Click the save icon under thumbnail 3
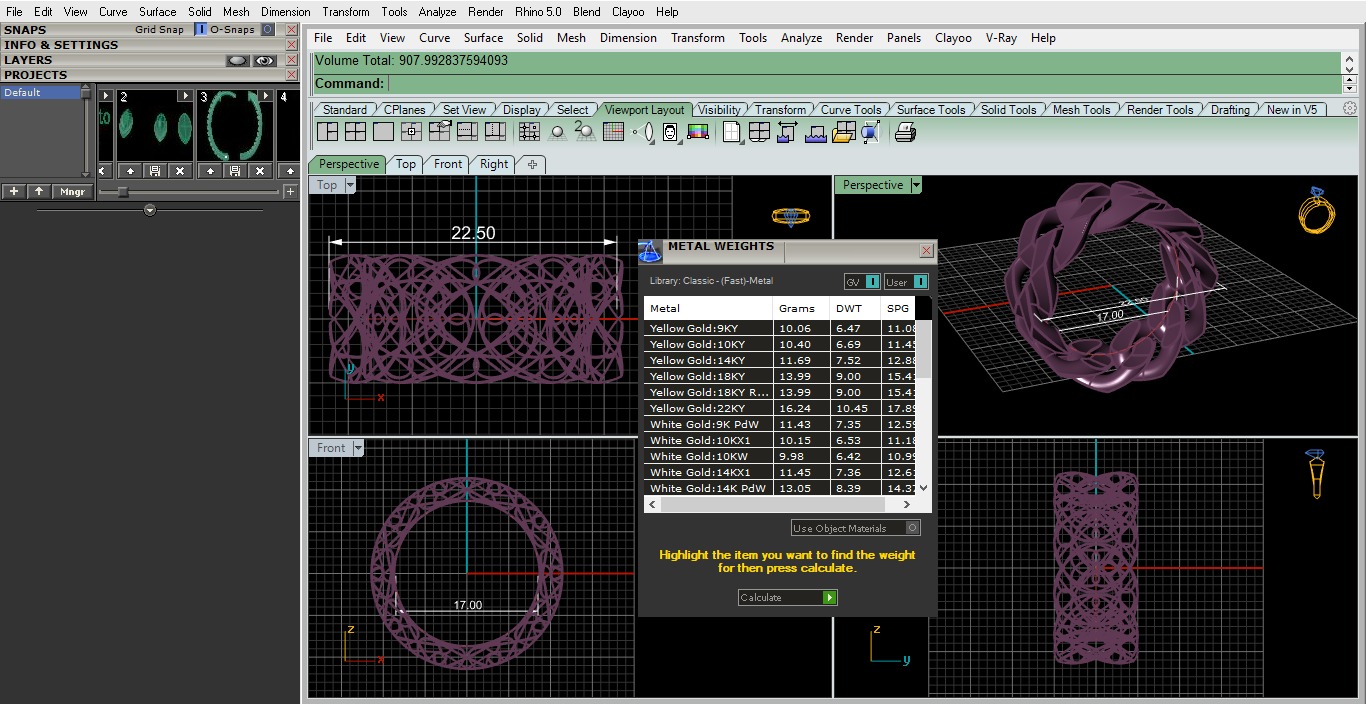The width and height of the screenshot is (1366, 704). coord(235,171)
